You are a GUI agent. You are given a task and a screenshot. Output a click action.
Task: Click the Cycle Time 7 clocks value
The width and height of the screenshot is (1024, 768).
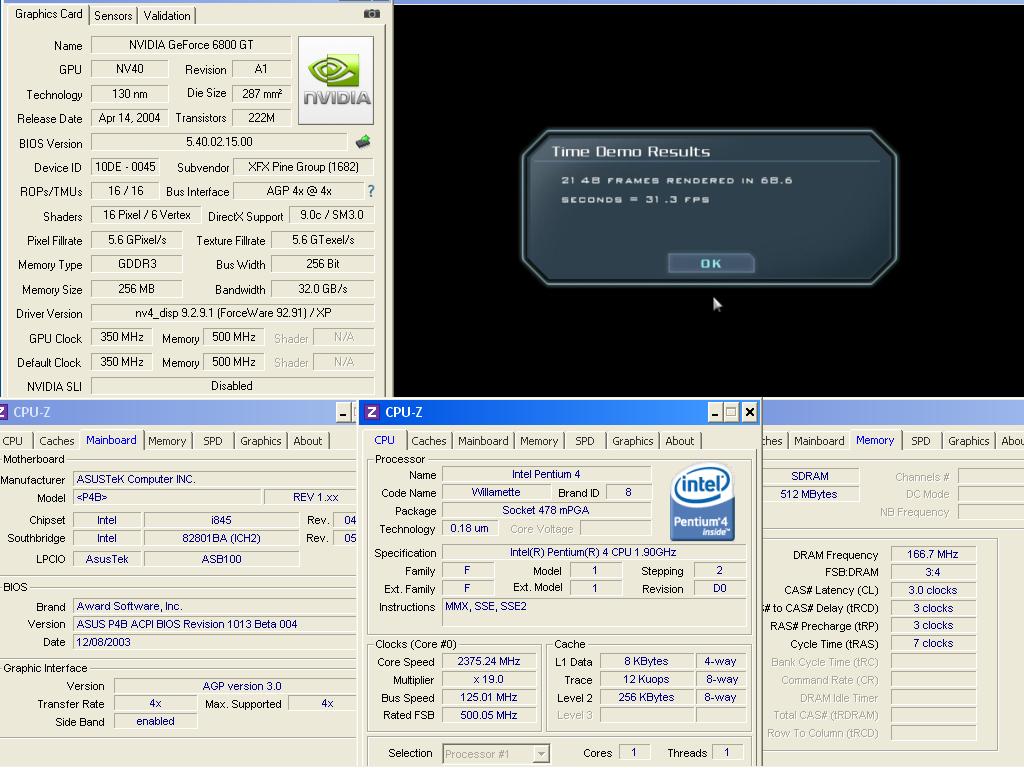tap(933, 643)
